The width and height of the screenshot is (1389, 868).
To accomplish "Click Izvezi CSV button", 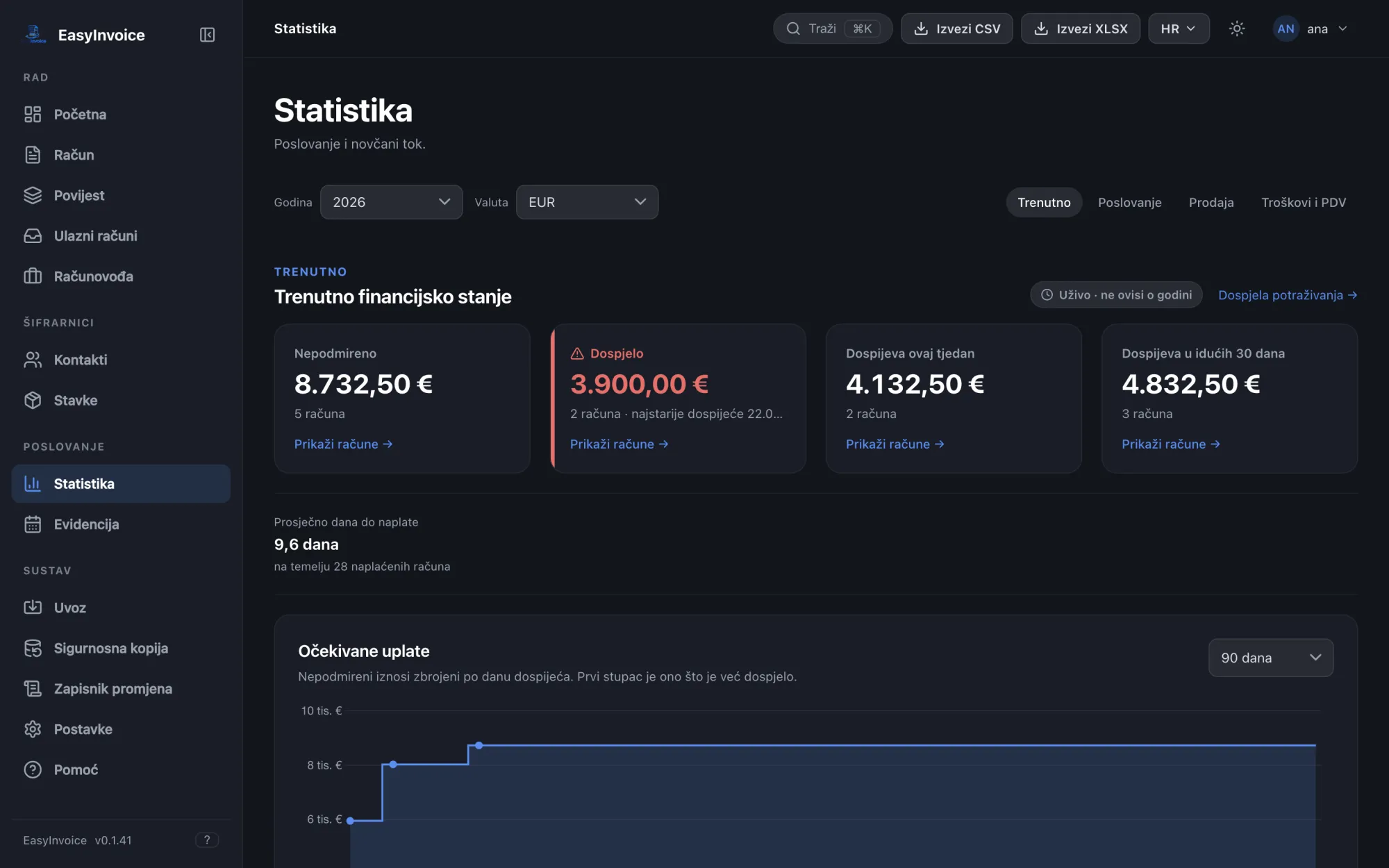I will click(x=957, y=28).
